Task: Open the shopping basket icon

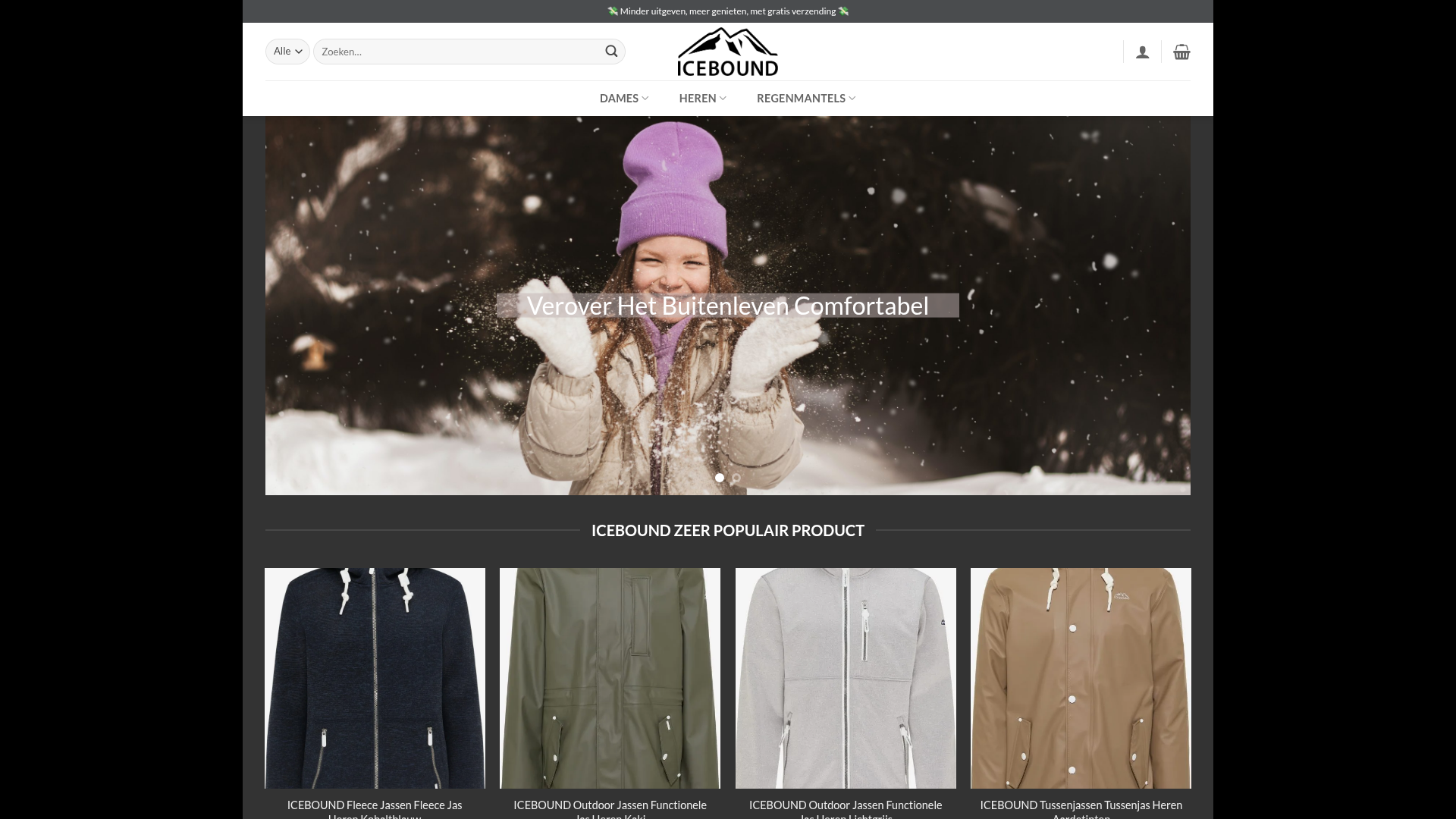Action: pos(1181,52)
